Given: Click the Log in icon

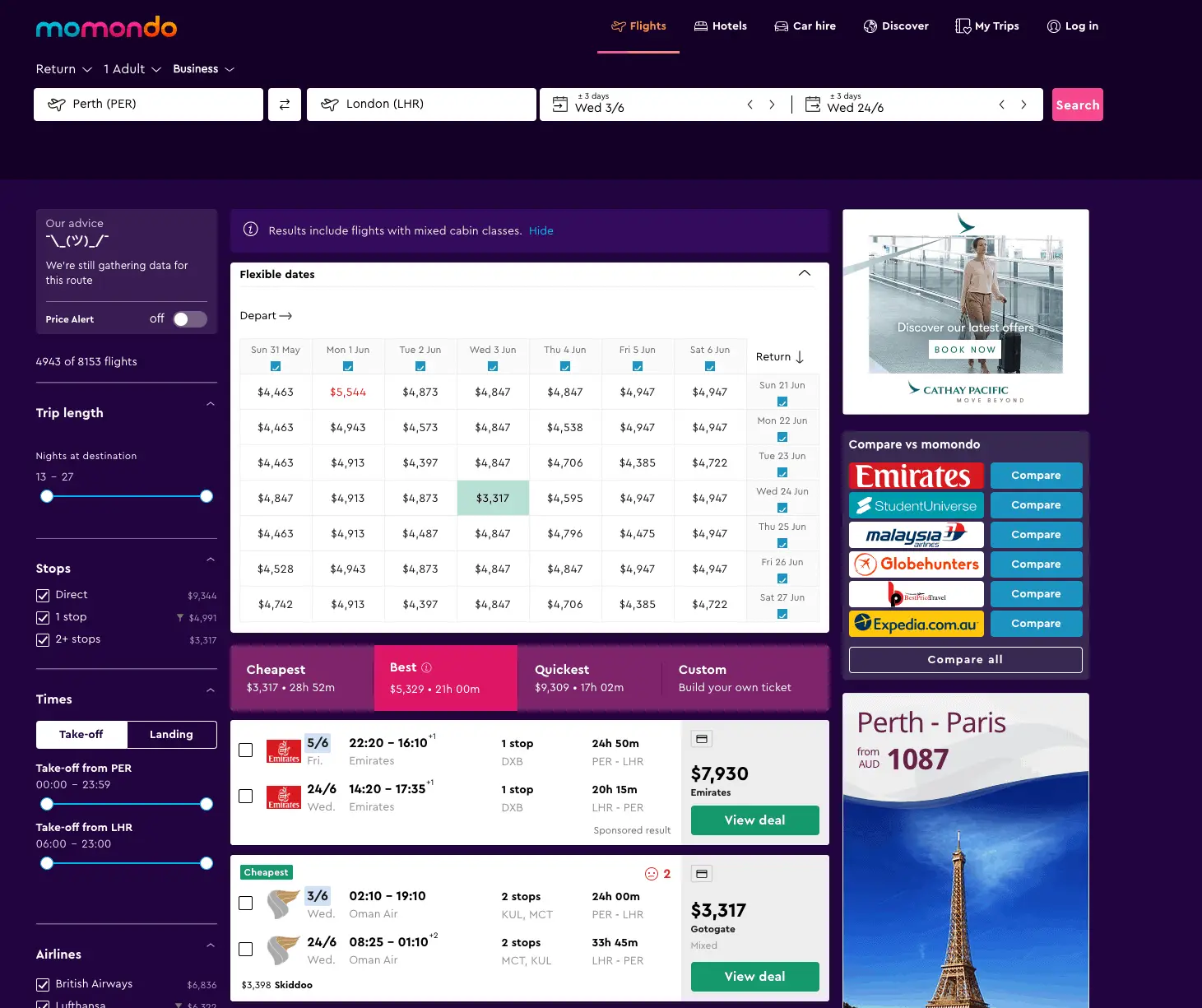Looking at the screenshot, I should tap(1053, 26).
